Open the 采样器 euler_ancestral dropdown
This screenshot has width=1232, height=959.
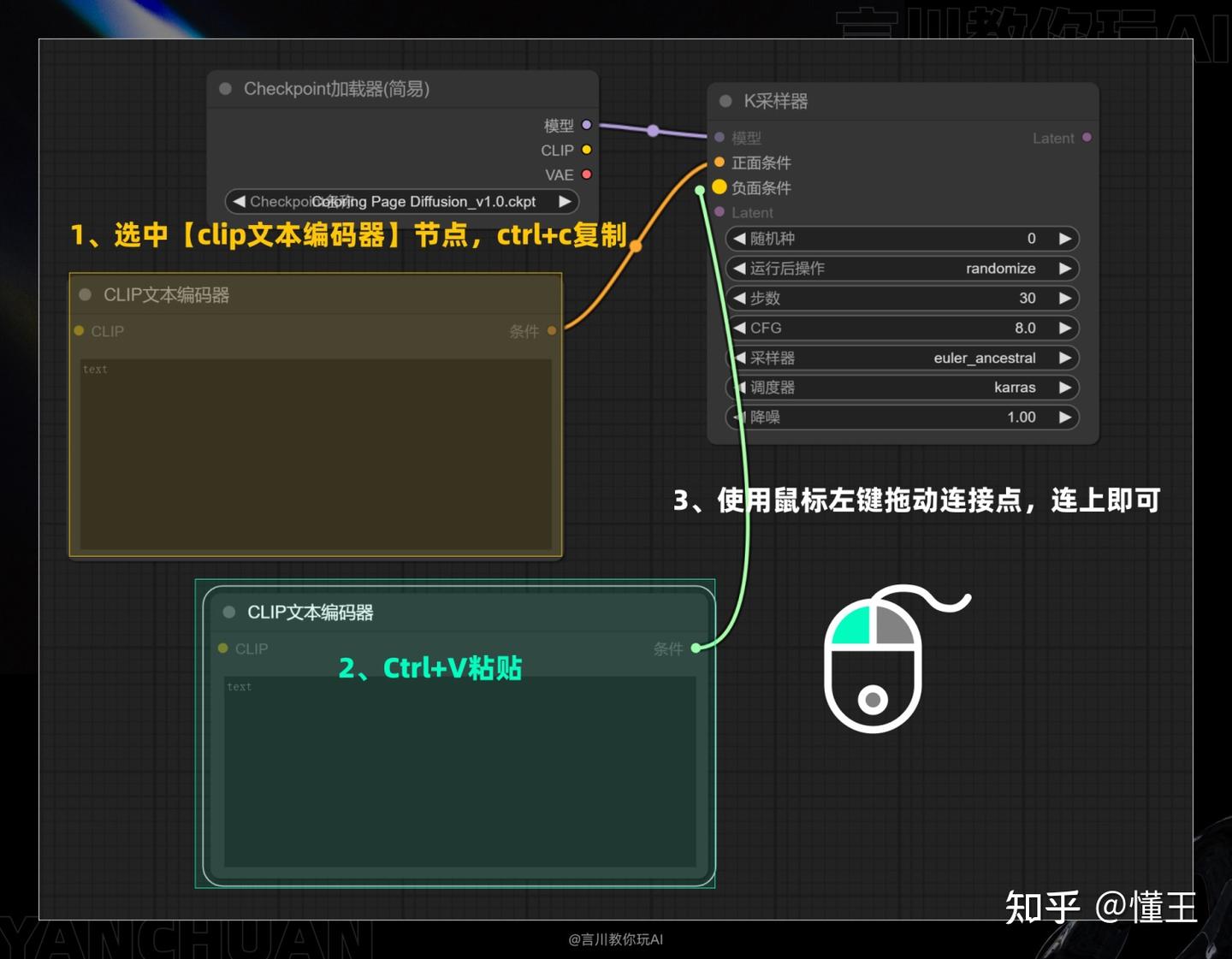903,358
